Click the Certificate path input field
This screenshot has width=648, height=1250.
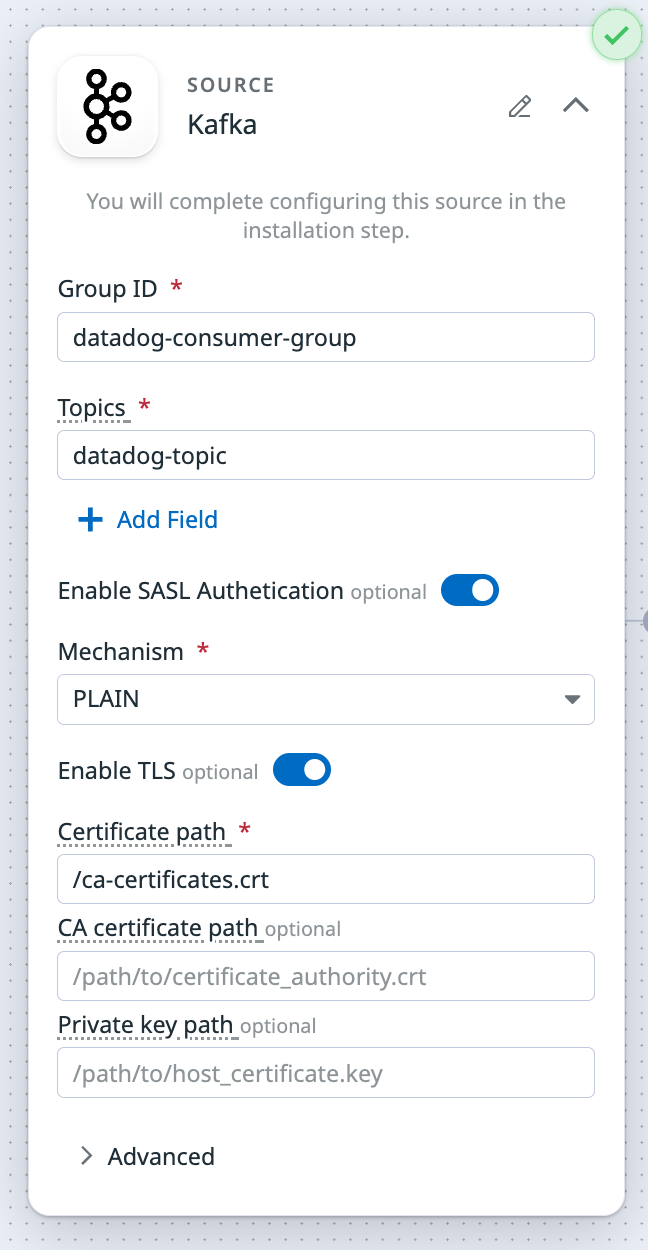(326, 879)
